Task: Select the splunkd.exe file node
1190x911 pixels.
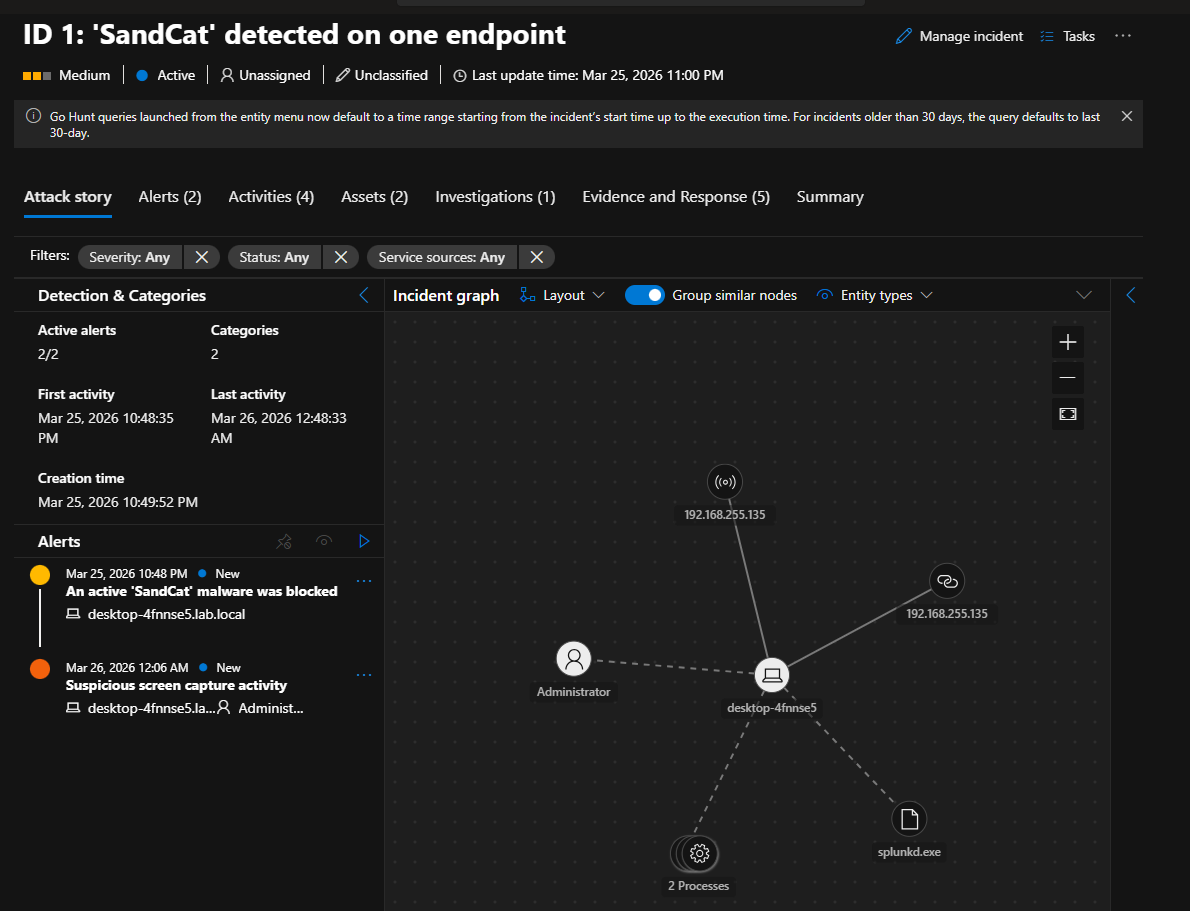Action: click(x=909, y=820)
